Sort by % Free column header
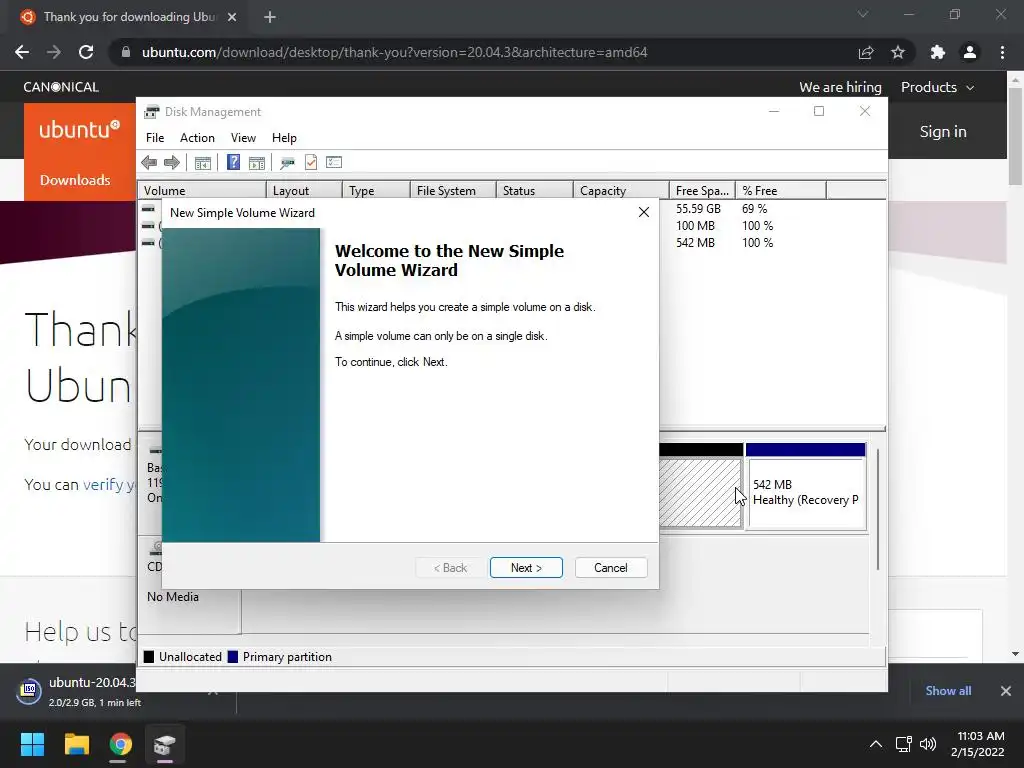 coord(780,191)
